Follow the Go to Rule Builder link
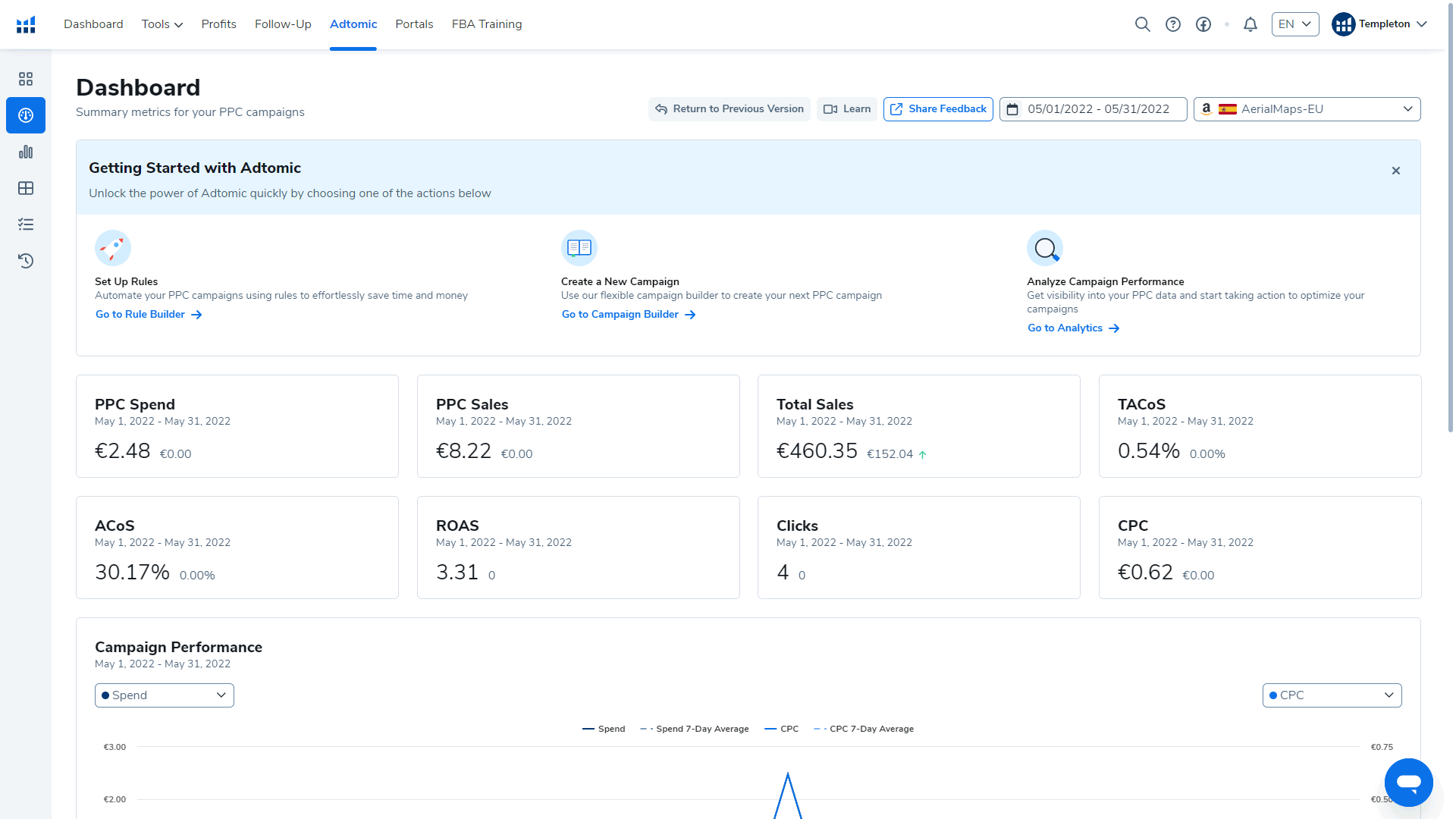This screenshot has width=1456, height=819. [149, 315]
